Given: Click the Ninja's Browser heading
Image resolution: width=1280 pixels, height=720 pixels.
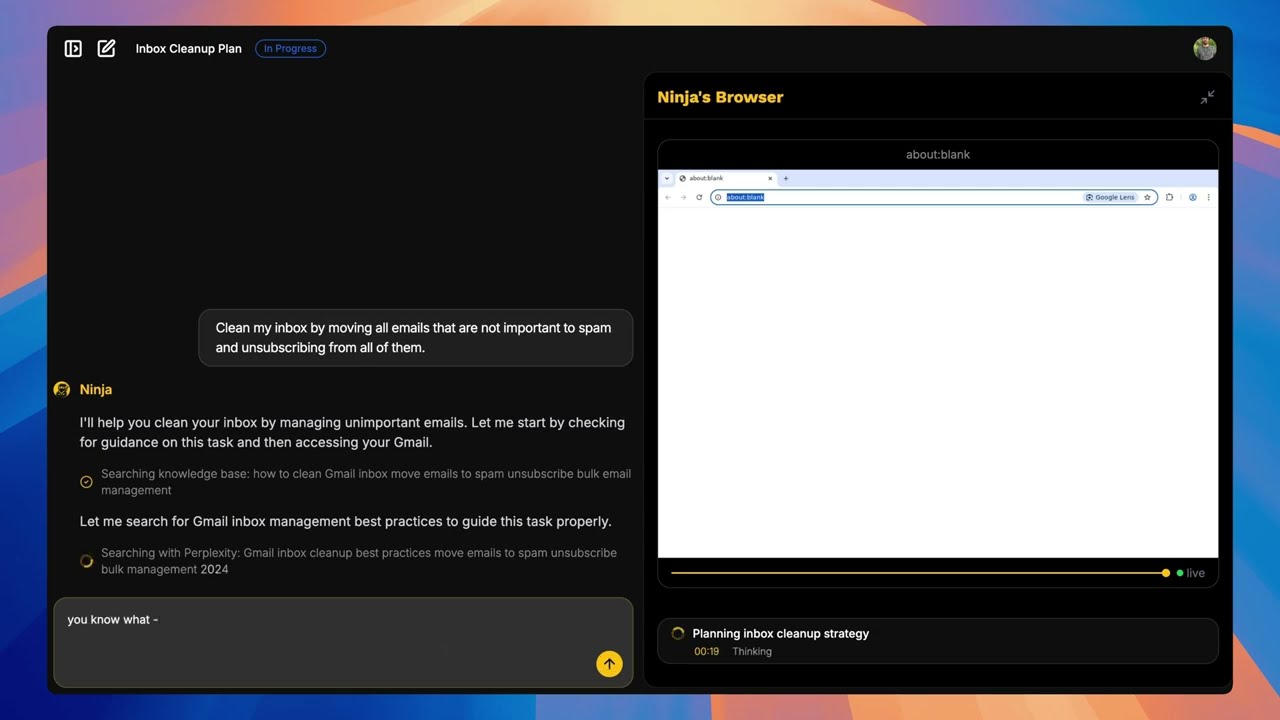Looking at the screenshot, I should (x=720, y=97).
